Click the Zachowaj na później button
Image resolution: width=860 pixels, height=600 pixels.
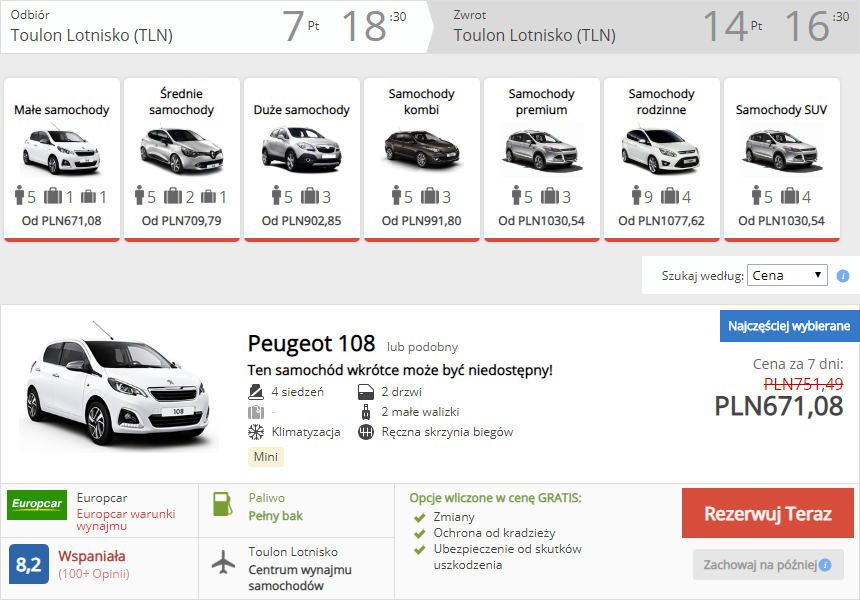pyautogui.click(x=768, y=565)
